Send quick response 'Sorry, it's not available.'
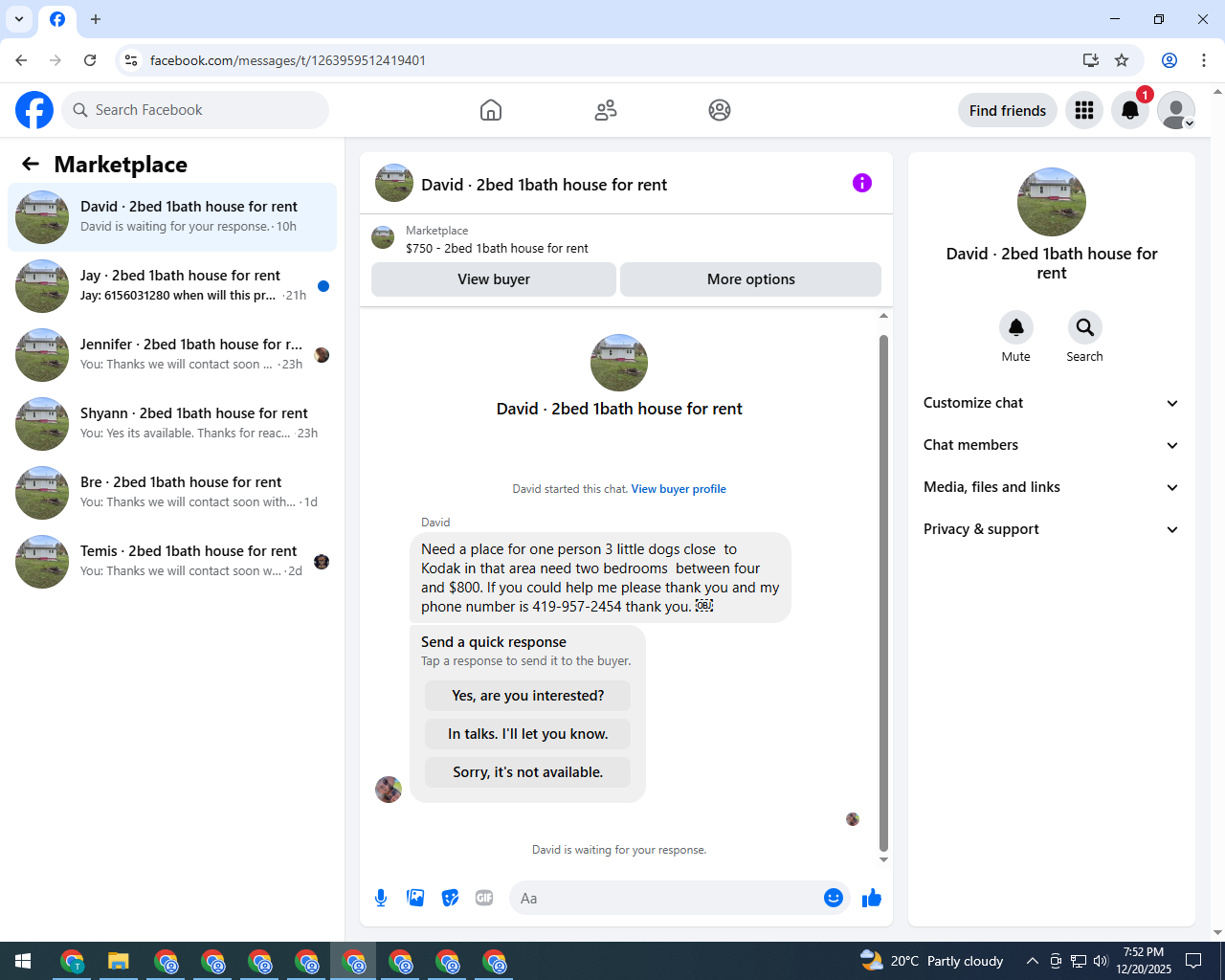Screen dimensions: 1225x980 click(528, 772)
